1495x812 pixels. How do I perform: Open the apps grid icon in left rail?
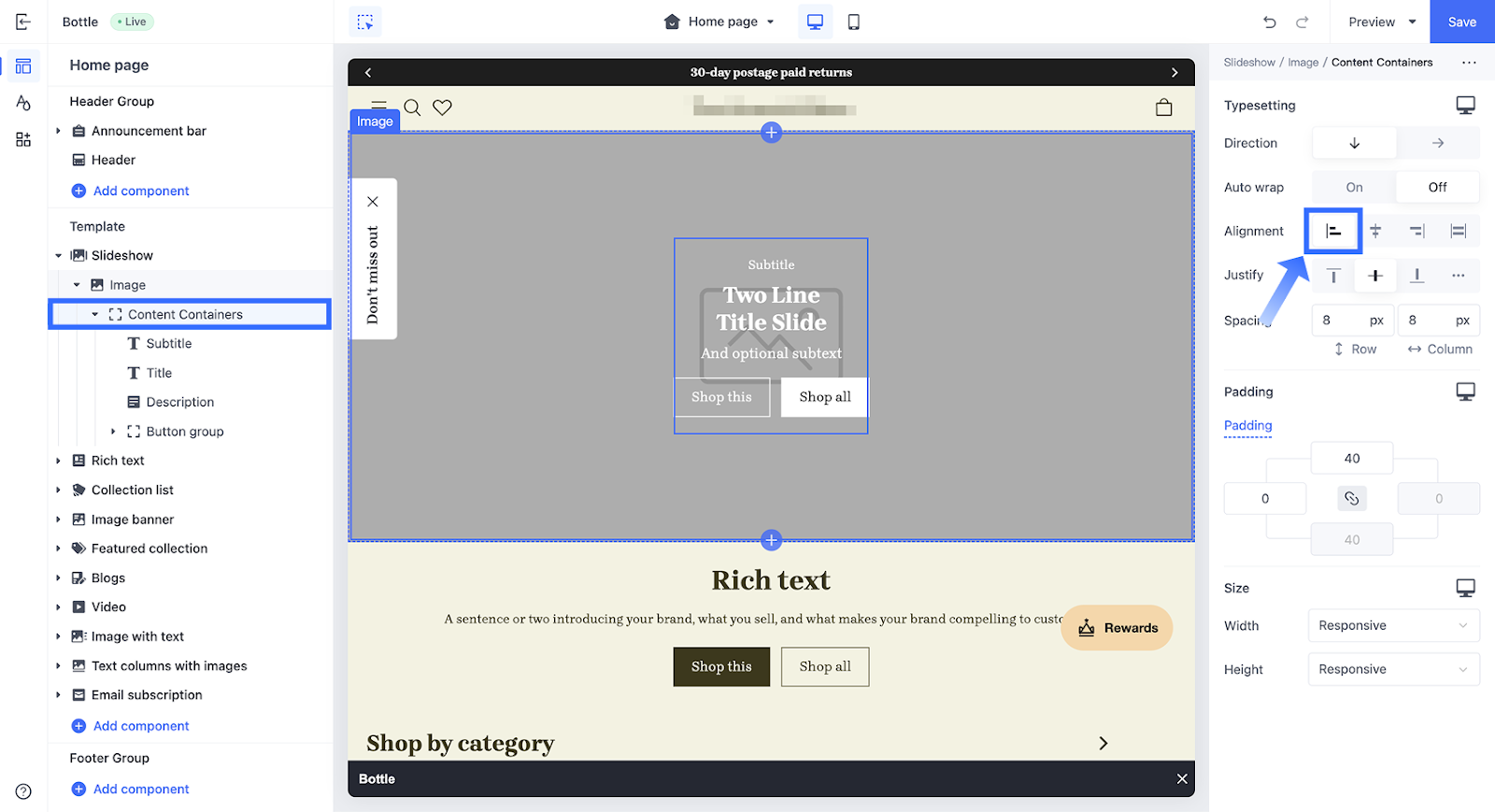23,139
